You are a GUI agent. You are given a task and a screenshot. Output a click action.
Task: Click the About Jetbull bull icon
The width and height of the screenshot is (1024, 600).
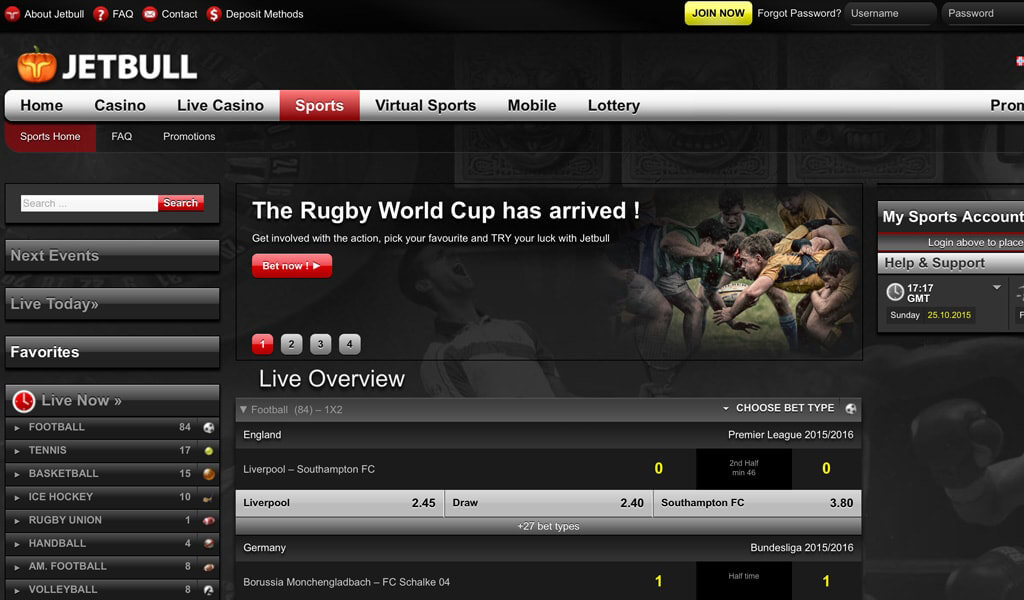tap(12, 14)
